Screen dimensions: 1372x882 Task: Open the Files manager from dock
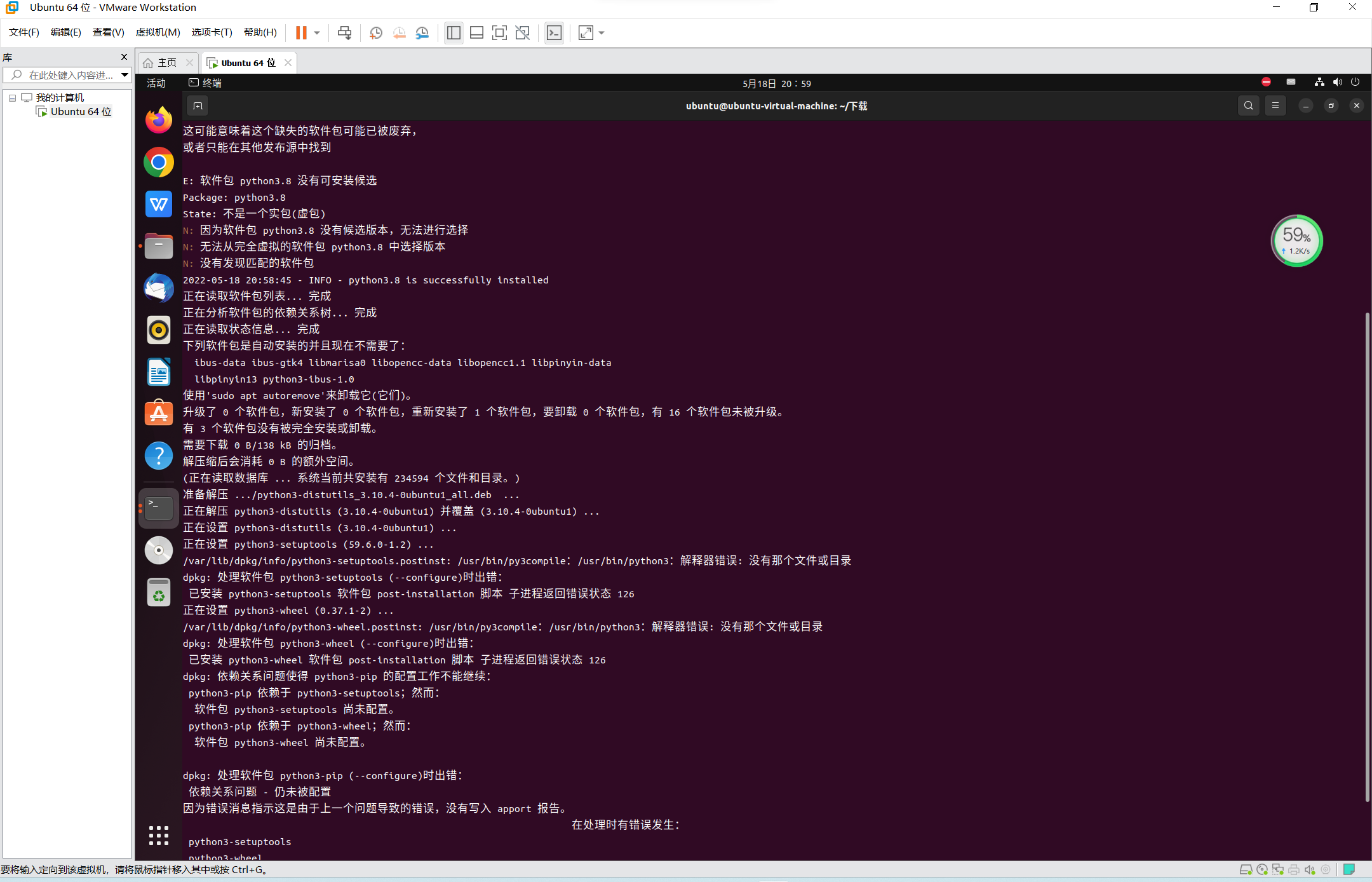(x=159, y=246)
